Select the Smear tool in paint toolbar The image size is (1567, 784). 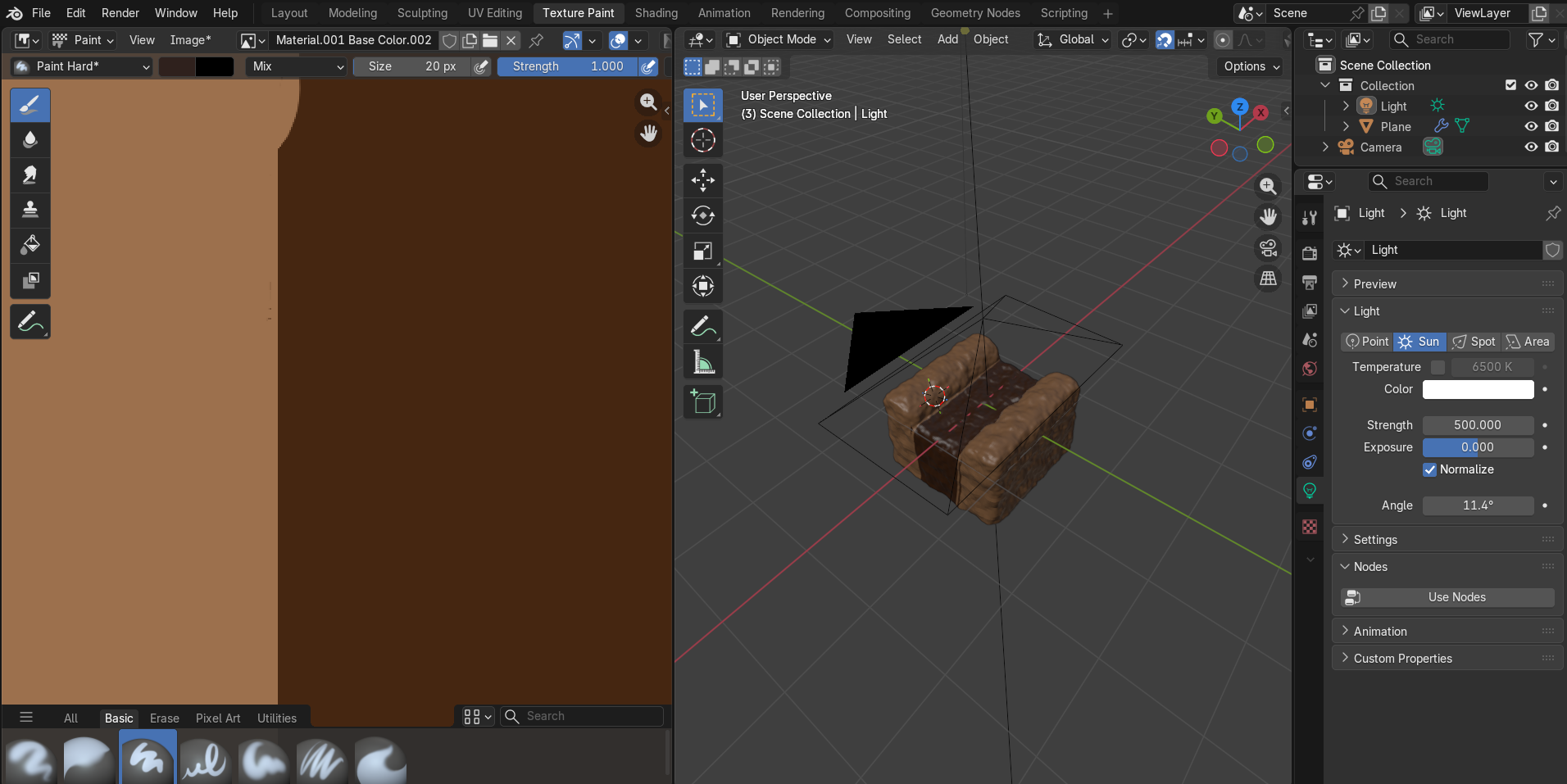point(30,174)
